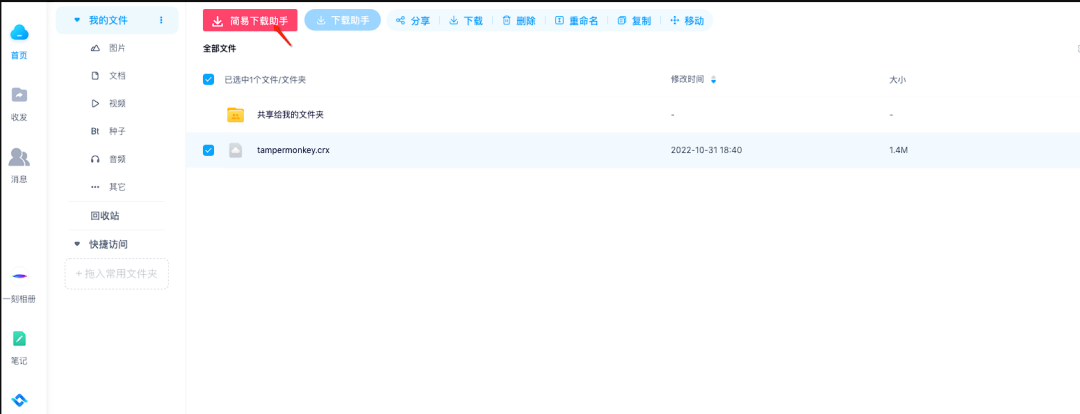Click the 拖入常用文件夹 drop box
Viewport: 1080px width, 414px height.
pos(116,273)
